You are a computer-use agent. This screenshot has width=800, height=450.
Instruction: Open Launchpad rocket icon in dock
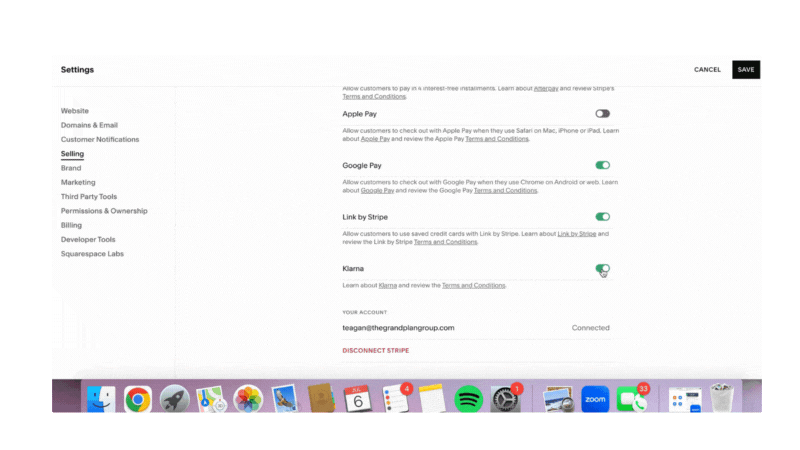174,399
